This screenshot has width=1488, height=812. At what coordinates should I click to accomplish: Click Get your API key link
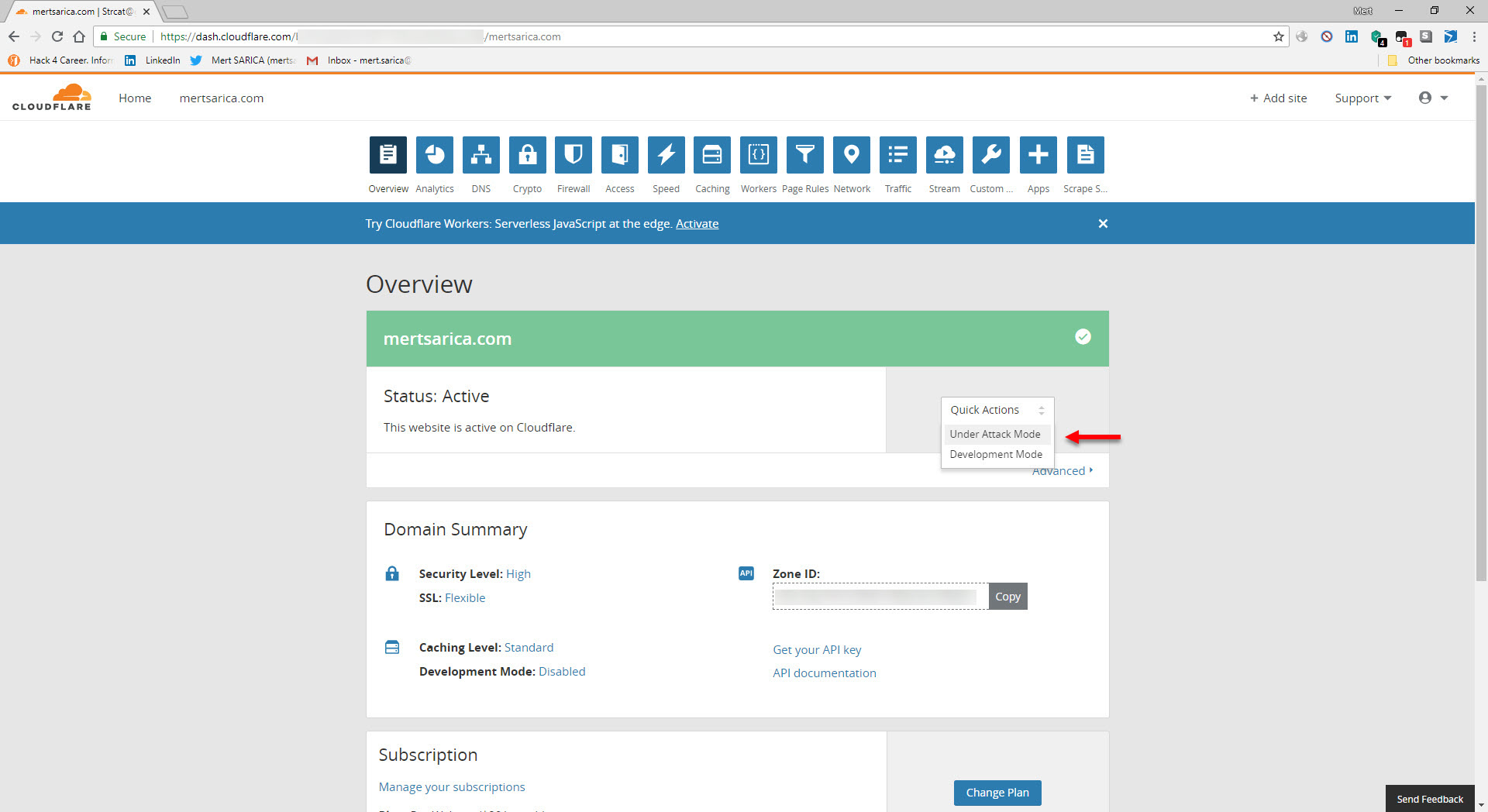(817, 650)
